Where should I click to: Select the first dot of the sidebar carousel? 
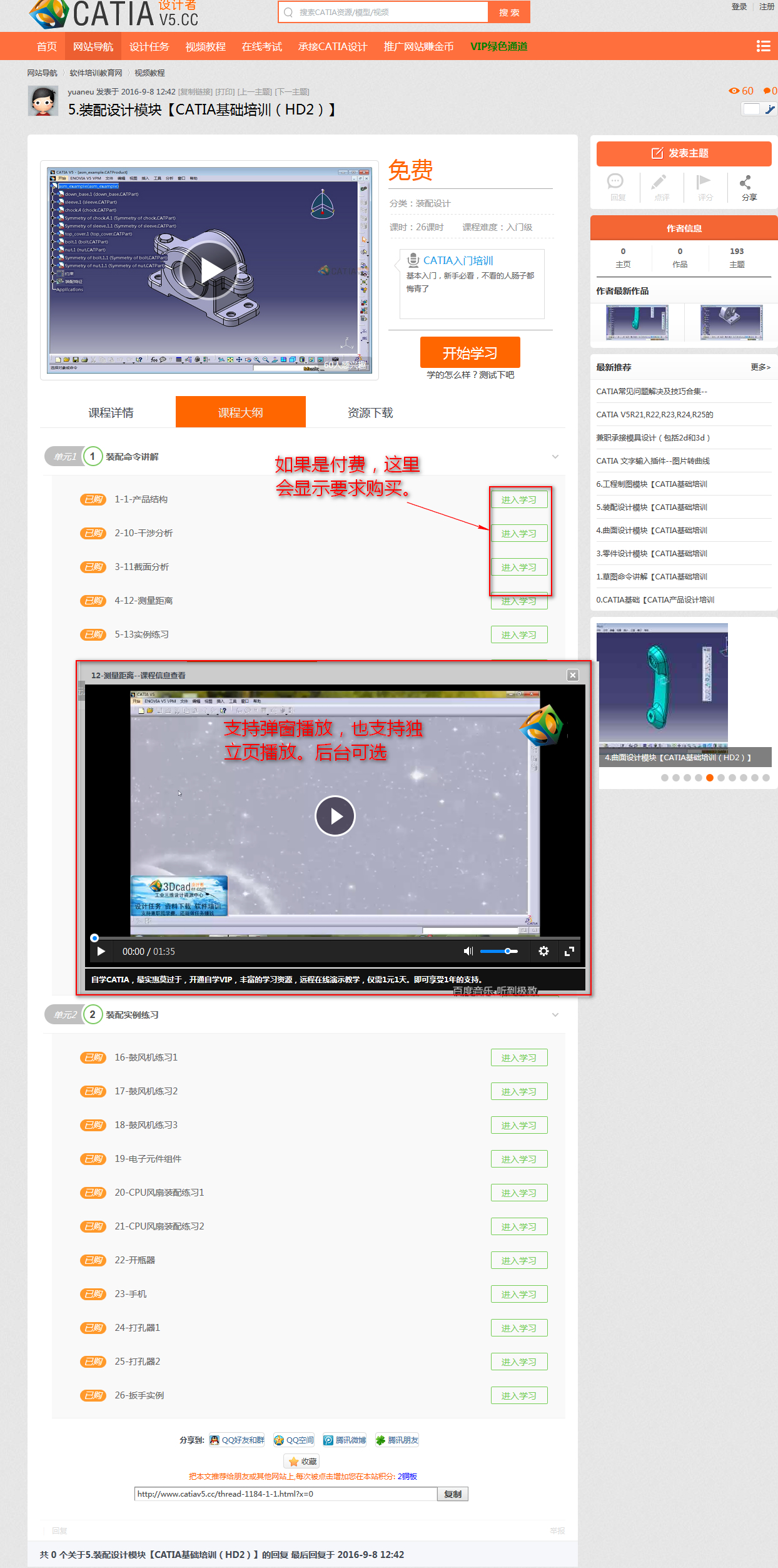(665, 778)
